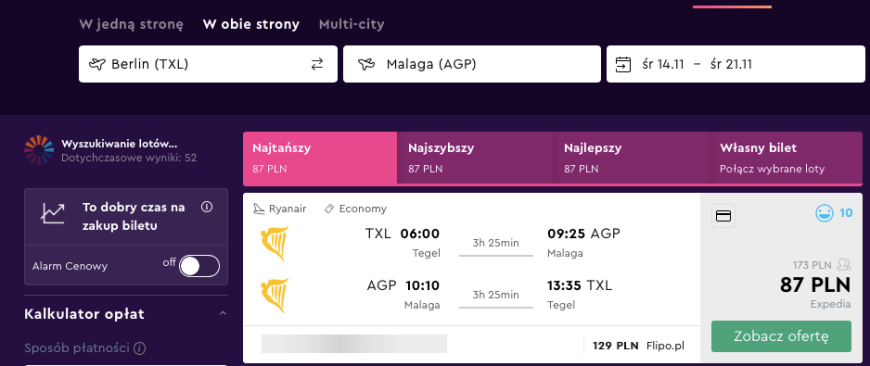Open date range field śr 14.11 – śr 21.11
The height and width of the screenshot is (366, 870).
tap(735, 64)
